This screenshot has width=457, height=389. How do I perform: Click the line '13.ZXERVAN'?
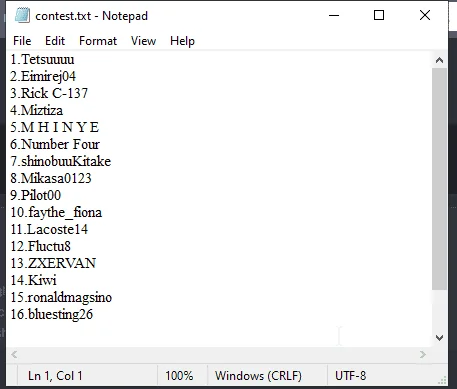(53, 264)
